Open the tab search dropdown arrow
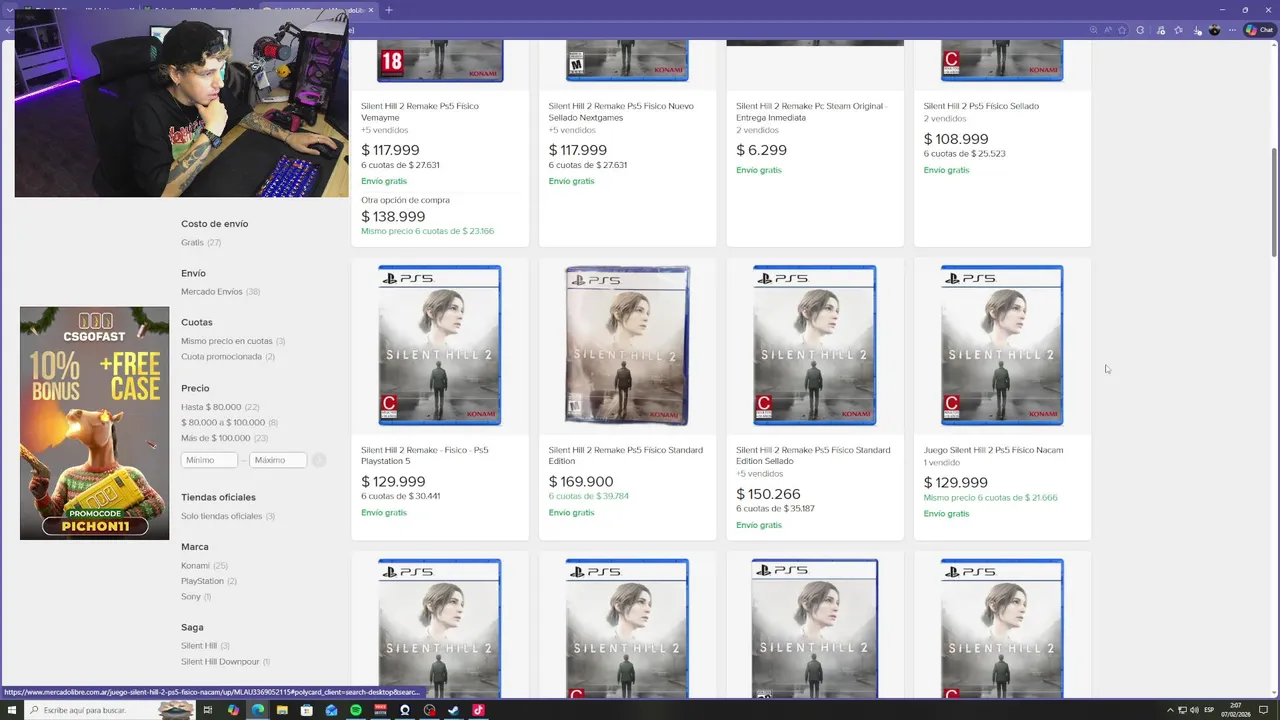Screen dimensions: 1280x720 coord(9,10)
